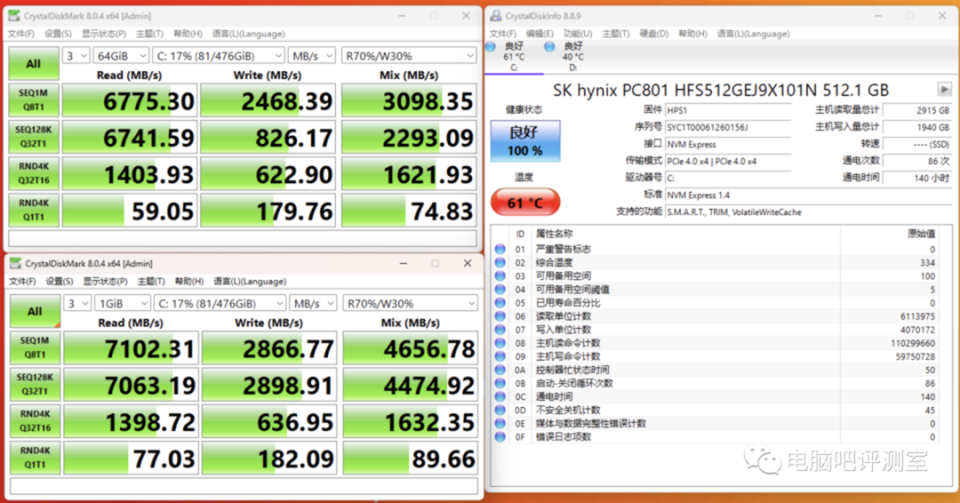The height and width of the screenshot is (503, 960).
Task: Click the CrystalDiskInfo title bar app icon
Action: coord(495,16)
